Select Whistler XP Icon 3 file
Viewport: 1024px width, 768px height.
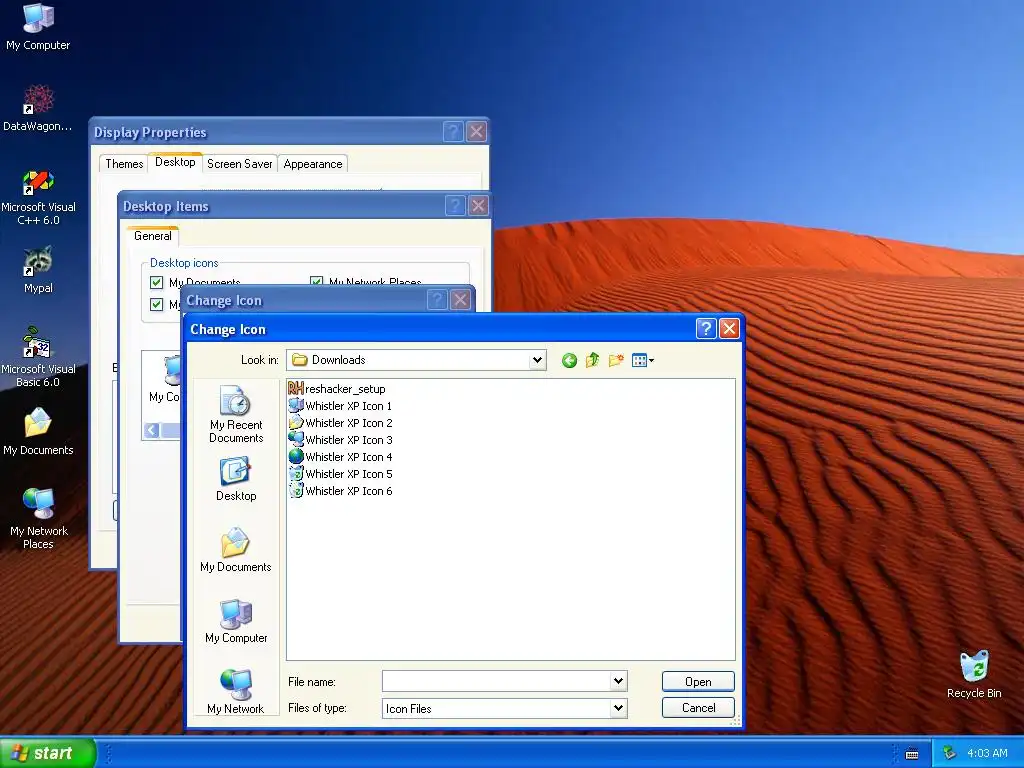[340, 440]
